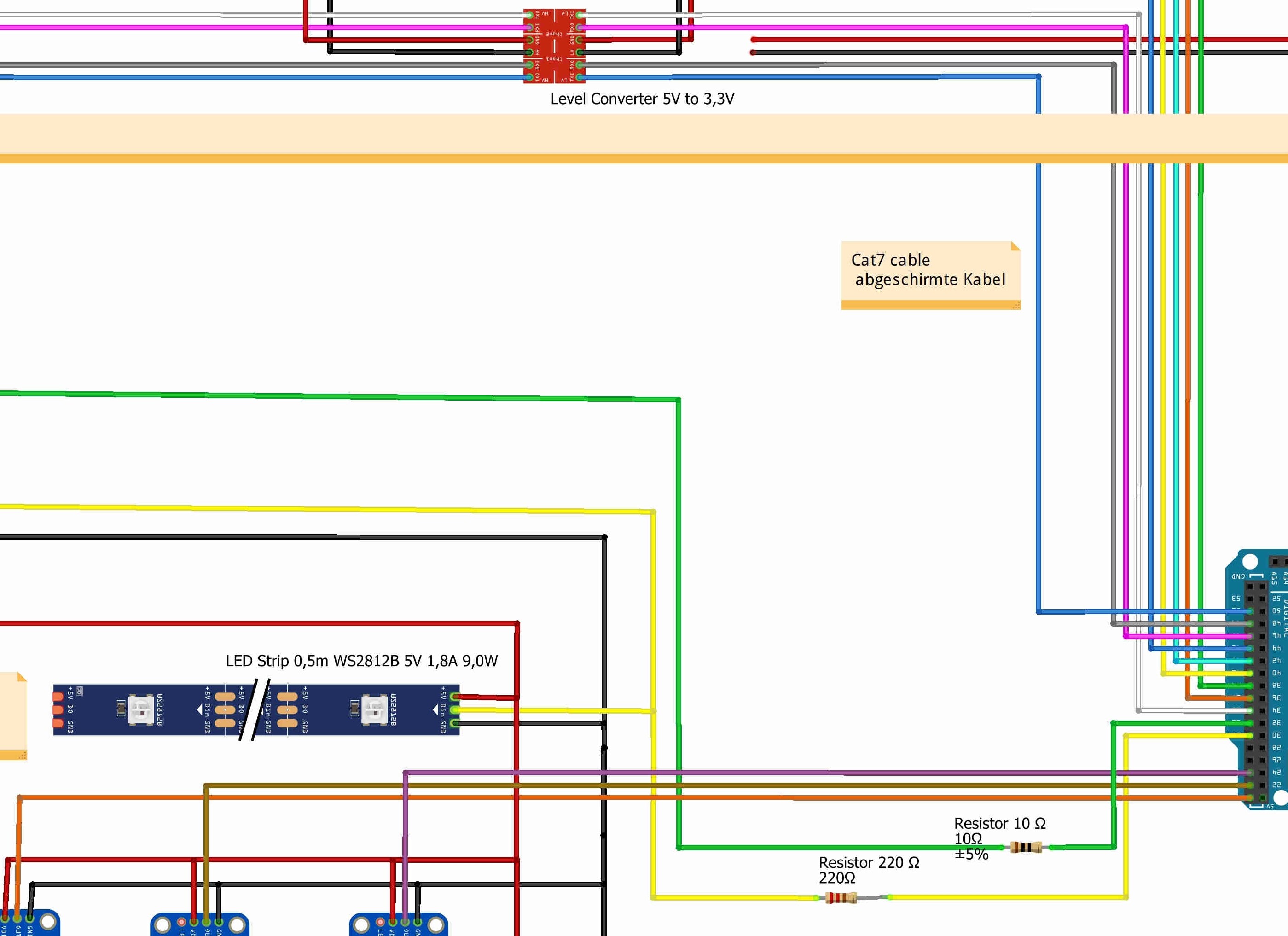Image resolution: width=1288 pixels, height=936 pixels.
Task: Select the "Cat7 cable abgeschirmte Kabel" note
Action: pos(931,275)
